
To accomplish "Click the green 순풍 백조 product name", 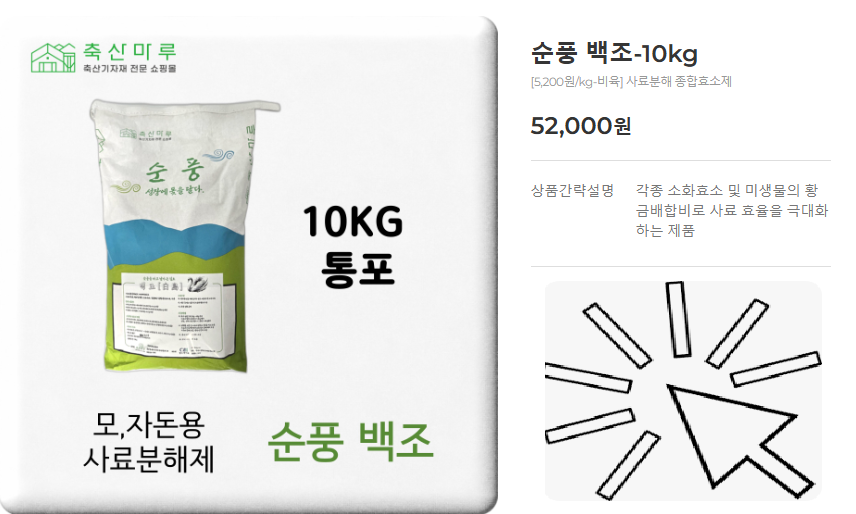I will [350, 441].
